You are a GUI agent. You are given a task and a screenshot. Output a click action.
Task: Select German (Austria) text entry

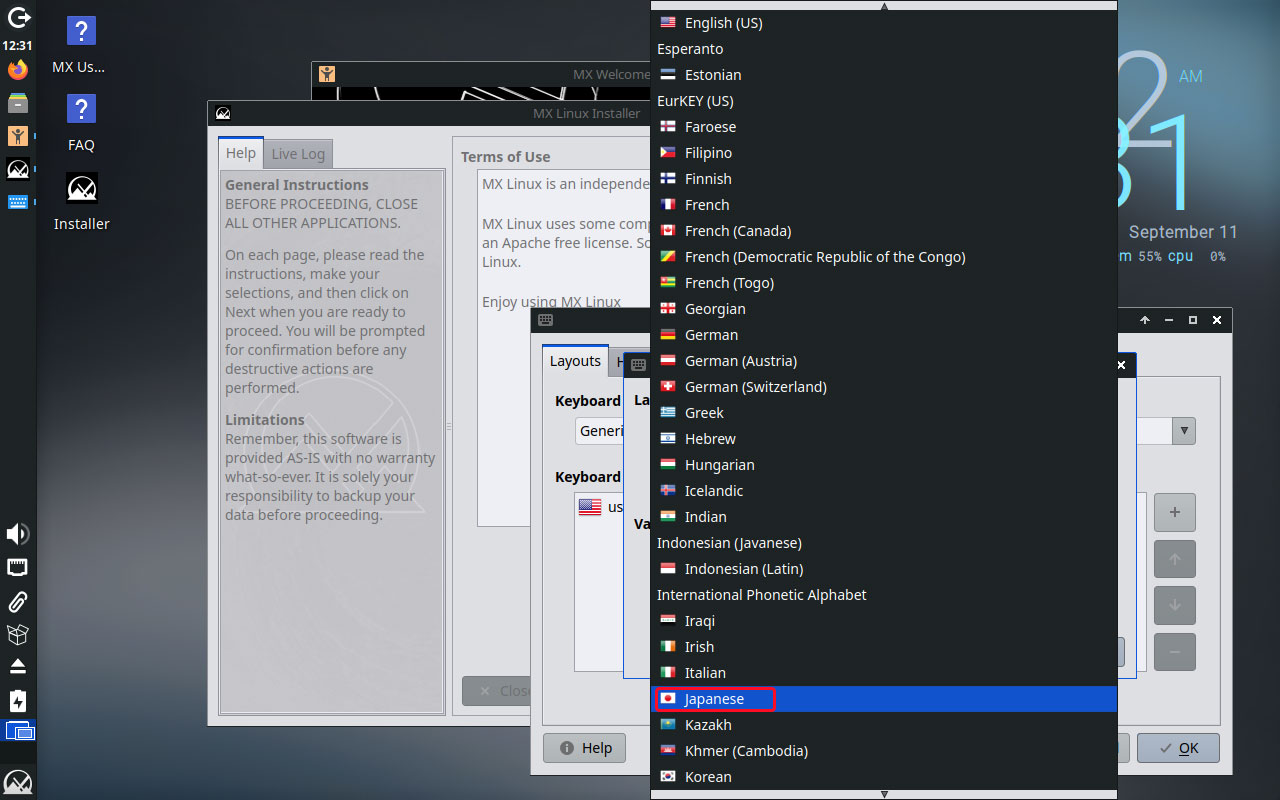click(x=741, y=361)
